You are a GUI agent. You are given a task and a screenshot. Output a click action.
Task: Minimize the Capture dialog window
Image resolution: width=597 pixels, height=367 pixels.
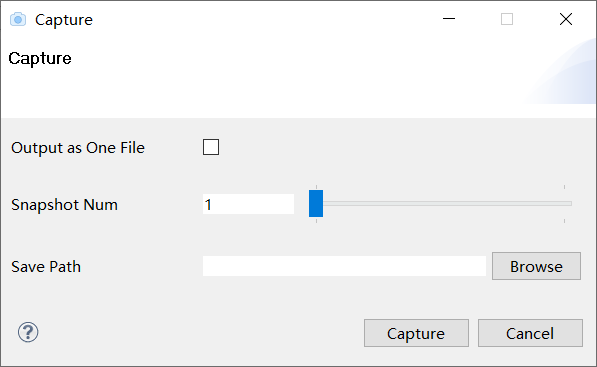tap(449, 19)
